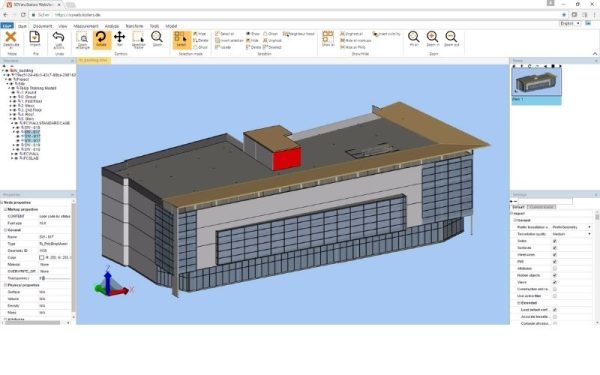Click the Select all icon
600x375 pixels.
point(218,34)
